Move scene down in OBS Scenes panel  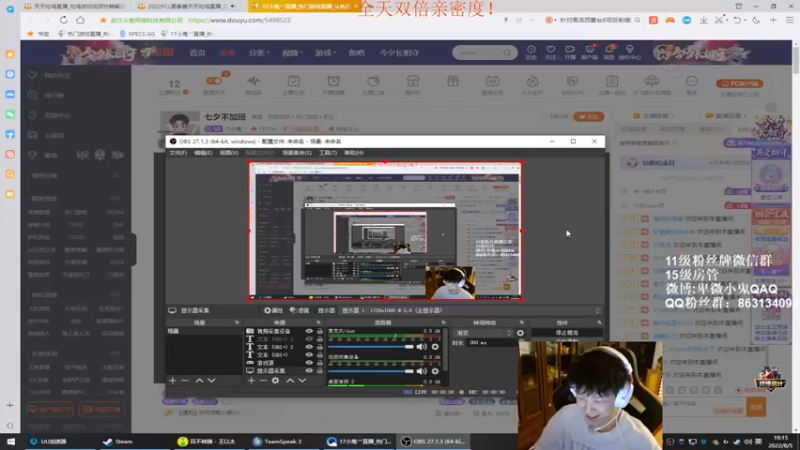pyautogui.click(x=211, y=381)
